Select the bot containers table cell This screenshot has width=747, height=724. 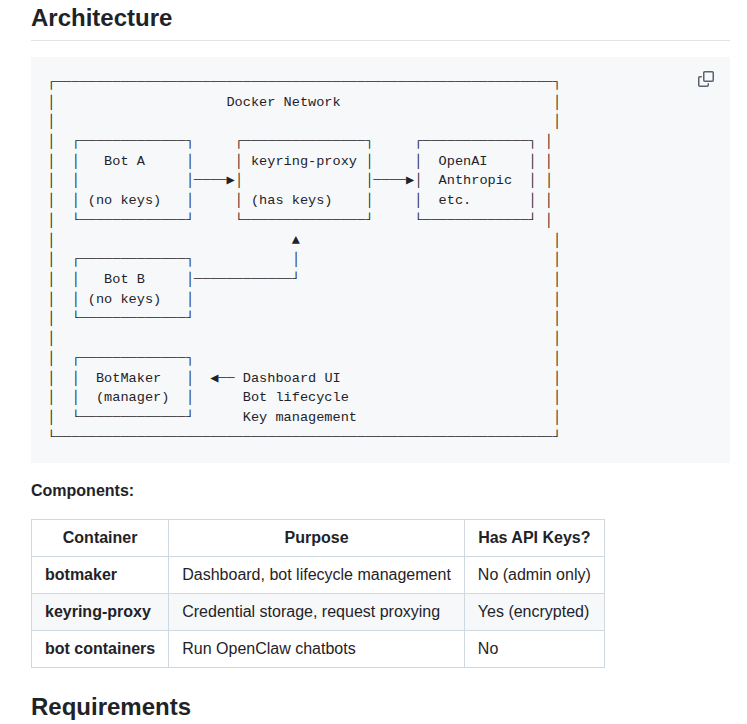(100, 649)
